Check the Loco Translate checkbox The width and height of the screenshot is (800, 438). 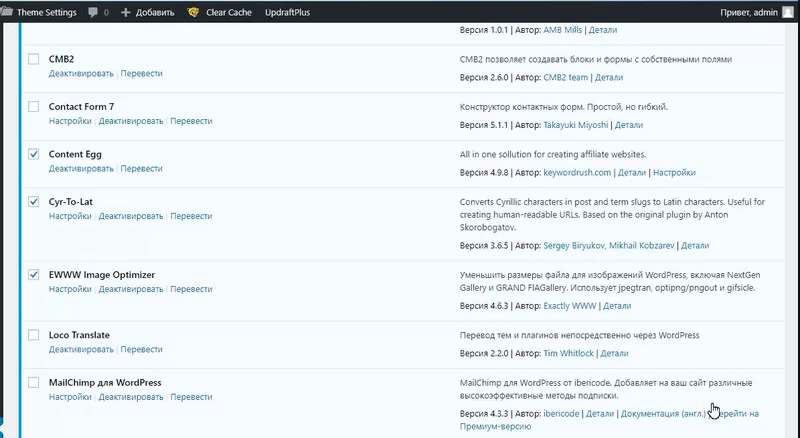point(34,335)
